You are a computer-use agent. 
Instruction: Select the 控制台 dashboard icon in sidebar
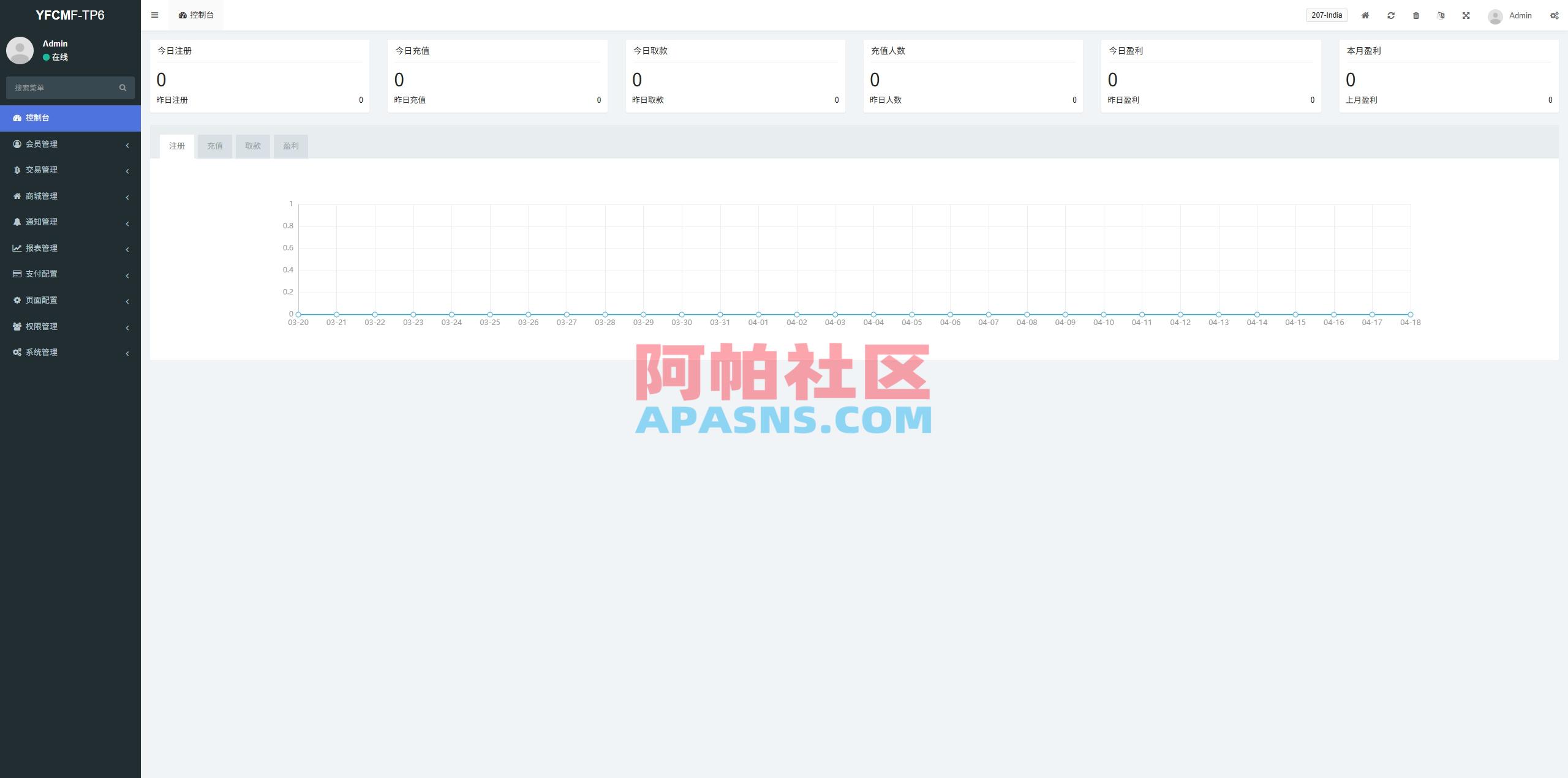click(x=17, y=118)
